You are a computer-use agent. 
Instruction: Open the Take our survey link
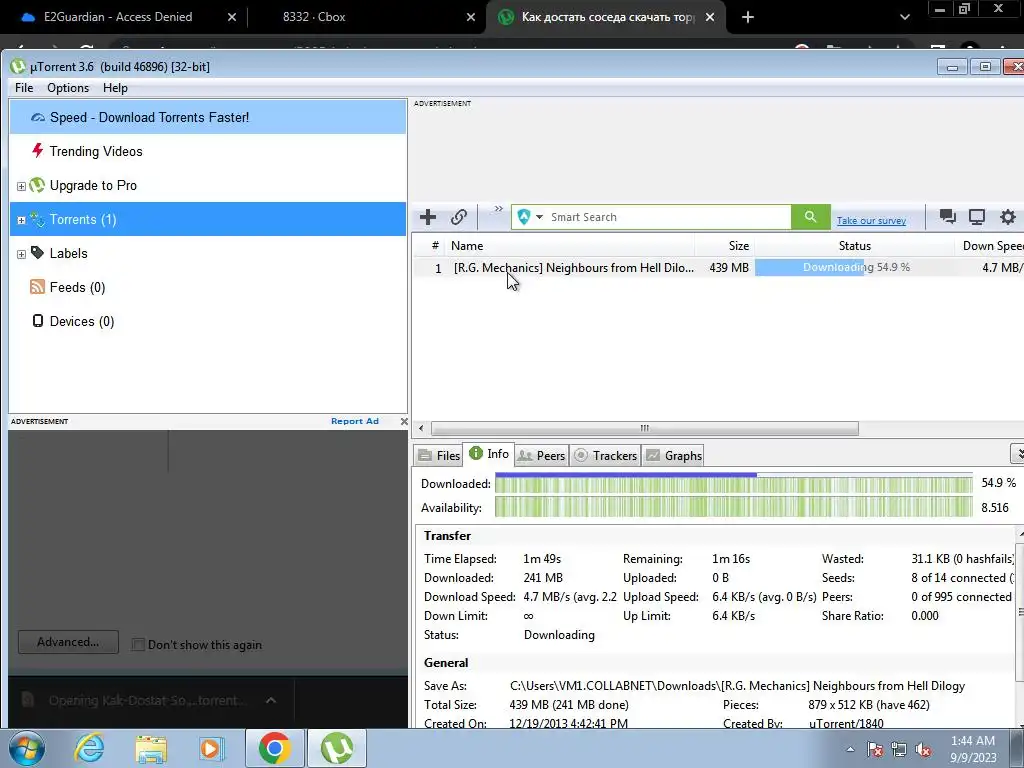(871, 221)
